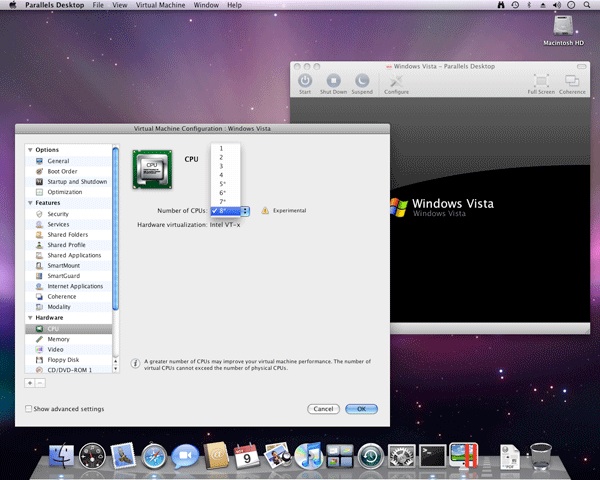Select Modality in sidebar

[x=68, y=307]
